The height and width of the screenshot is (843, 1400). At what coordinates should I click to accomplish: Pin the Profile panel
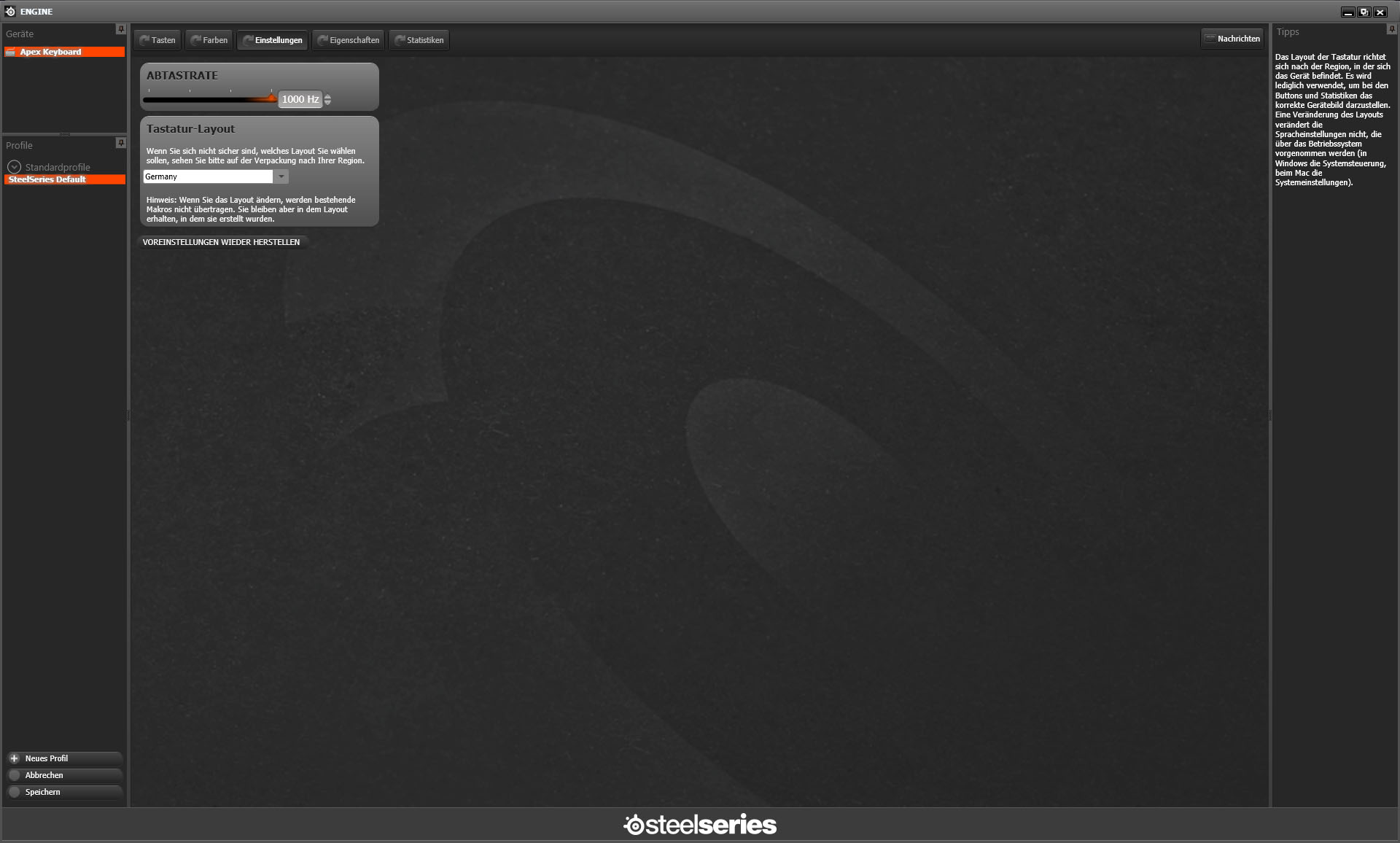click(121, 143)
